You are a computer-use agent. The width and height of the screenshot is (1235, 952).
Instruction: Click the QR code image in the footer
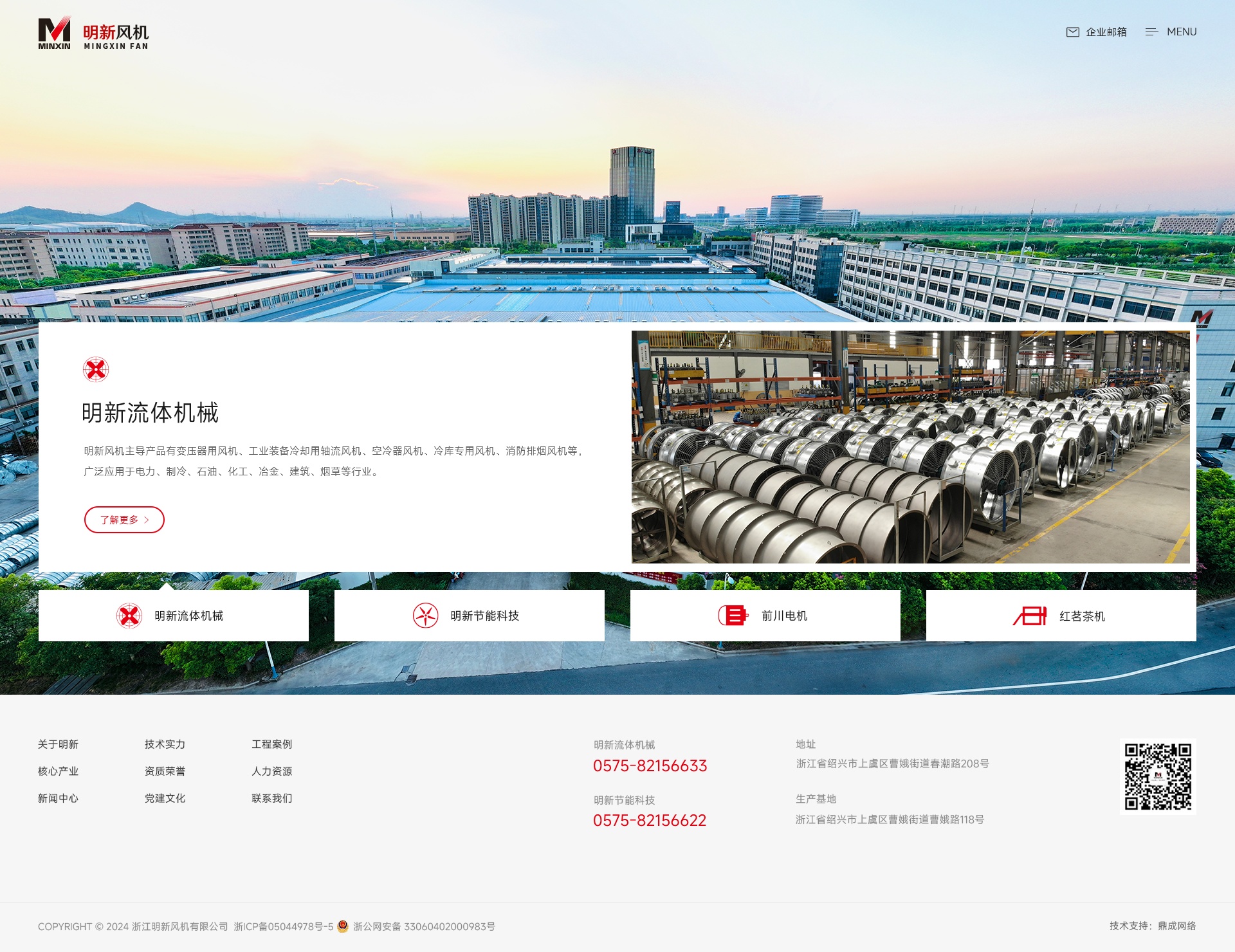click(1158, 776)
